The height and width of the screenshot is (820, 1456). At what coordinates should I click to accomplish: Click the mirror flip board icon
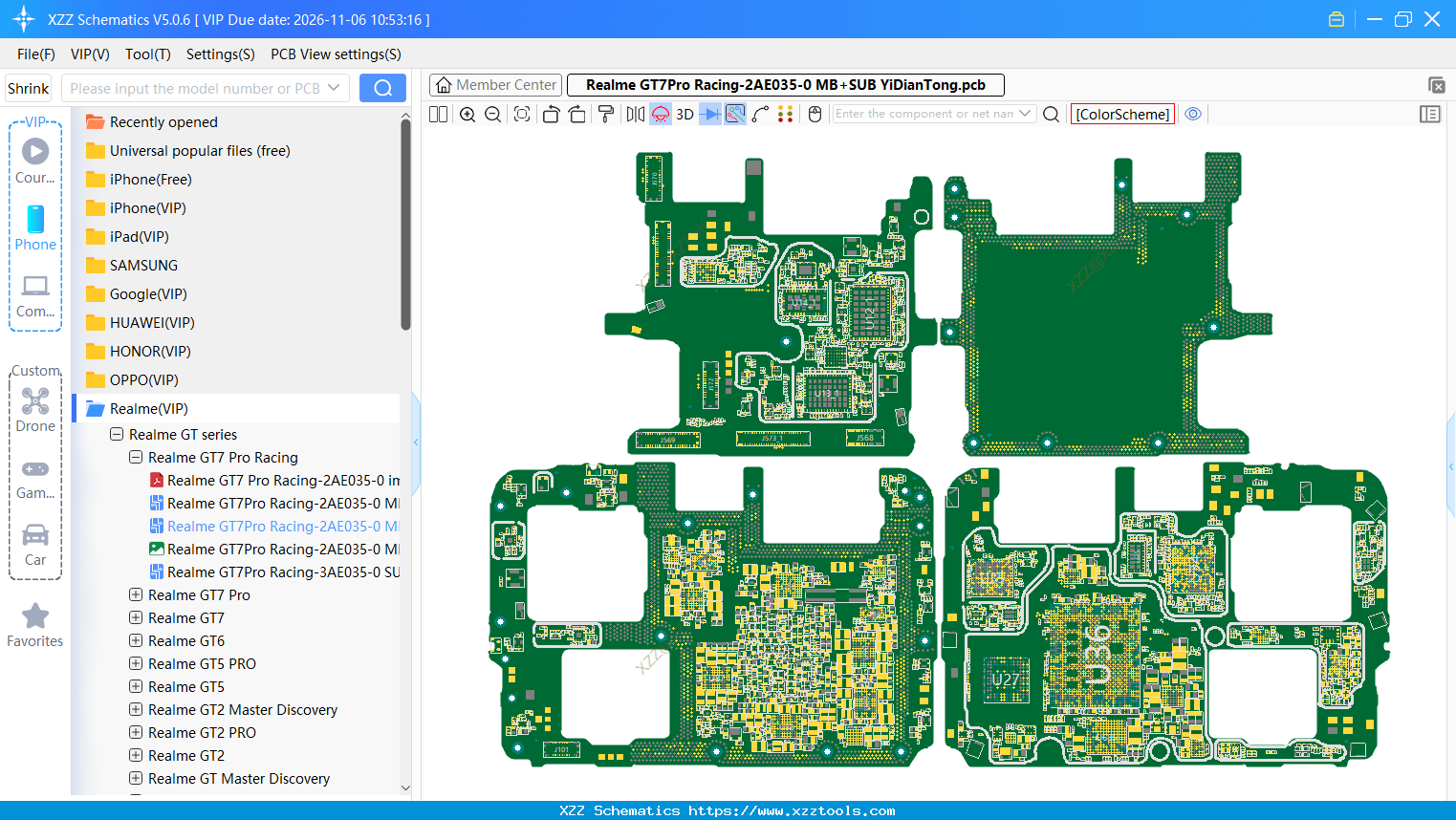pos(635,115)
